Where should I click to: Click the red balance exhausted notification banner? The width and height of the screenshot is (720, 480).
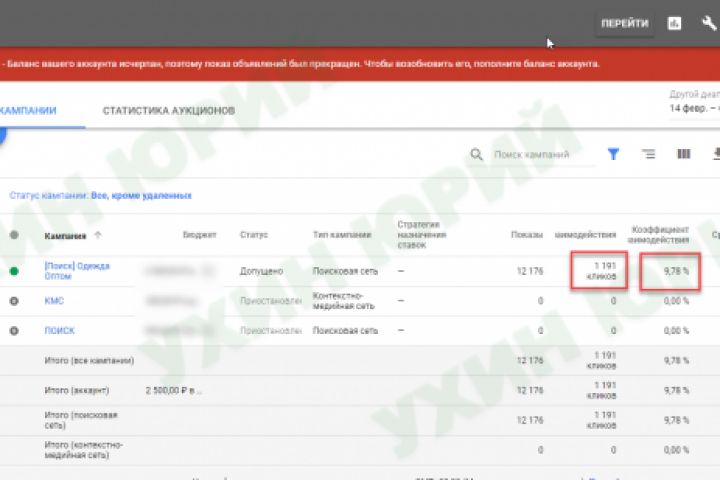[360, 64]
